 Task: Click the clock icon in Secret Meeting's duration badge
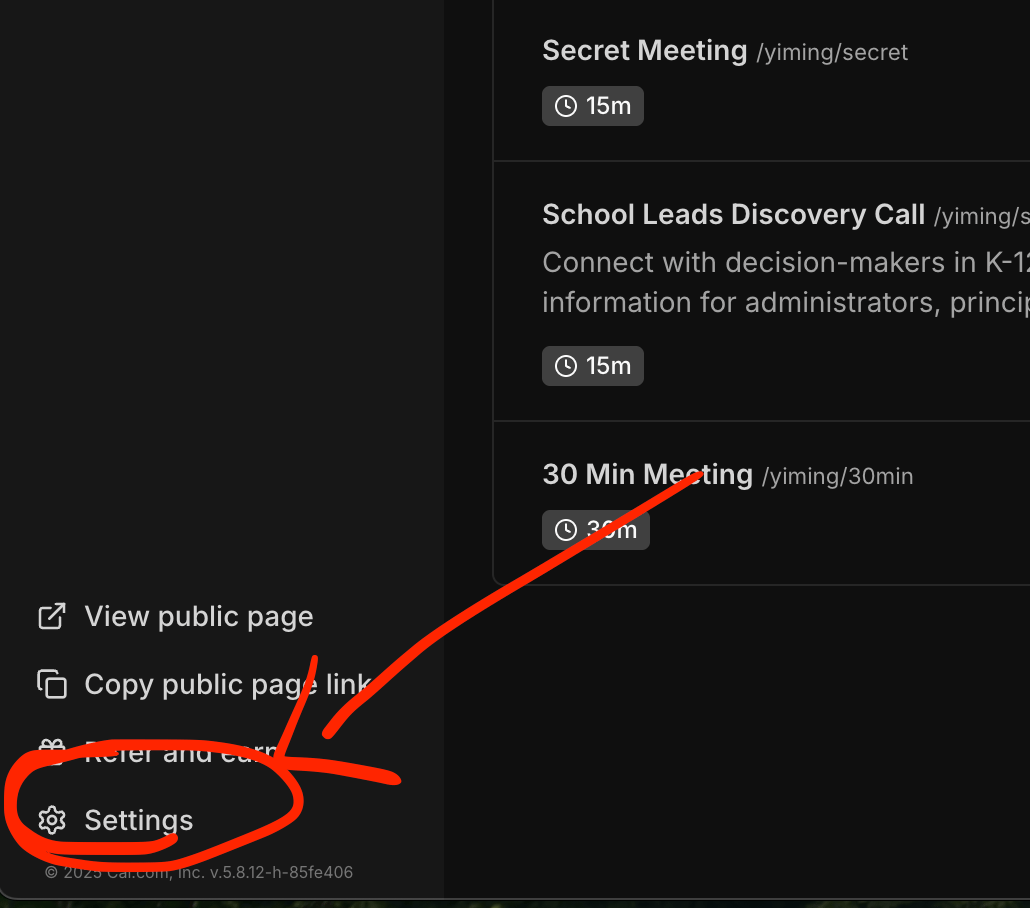pos(566,106)
